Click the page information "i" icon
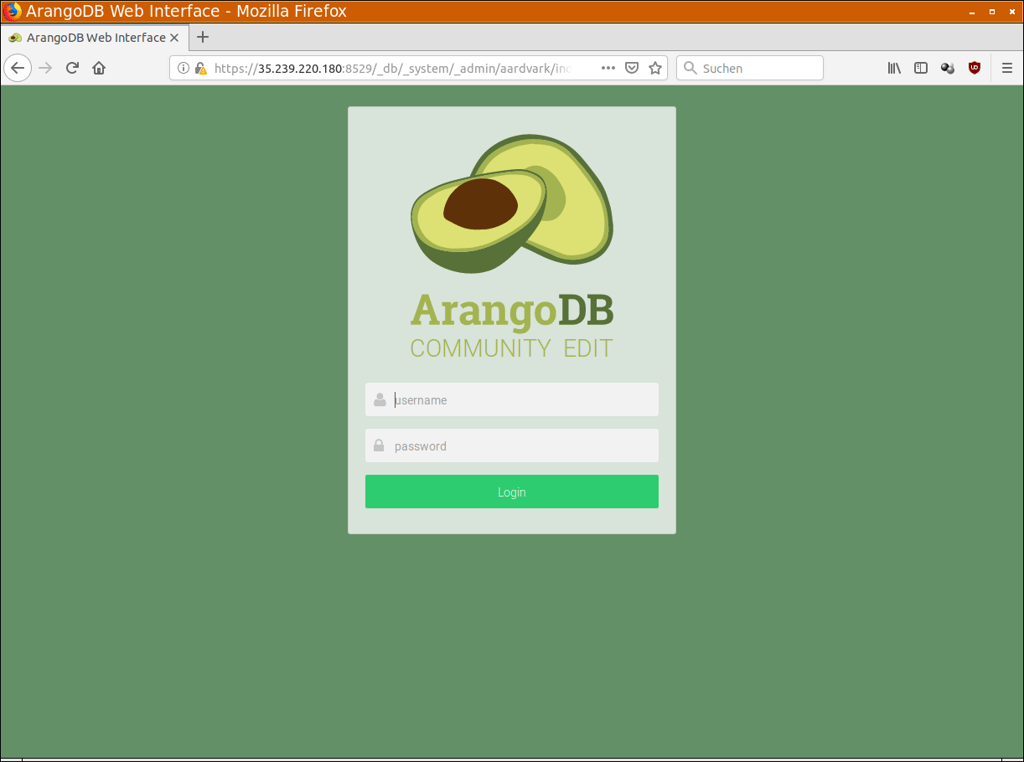 pos(186,67)
